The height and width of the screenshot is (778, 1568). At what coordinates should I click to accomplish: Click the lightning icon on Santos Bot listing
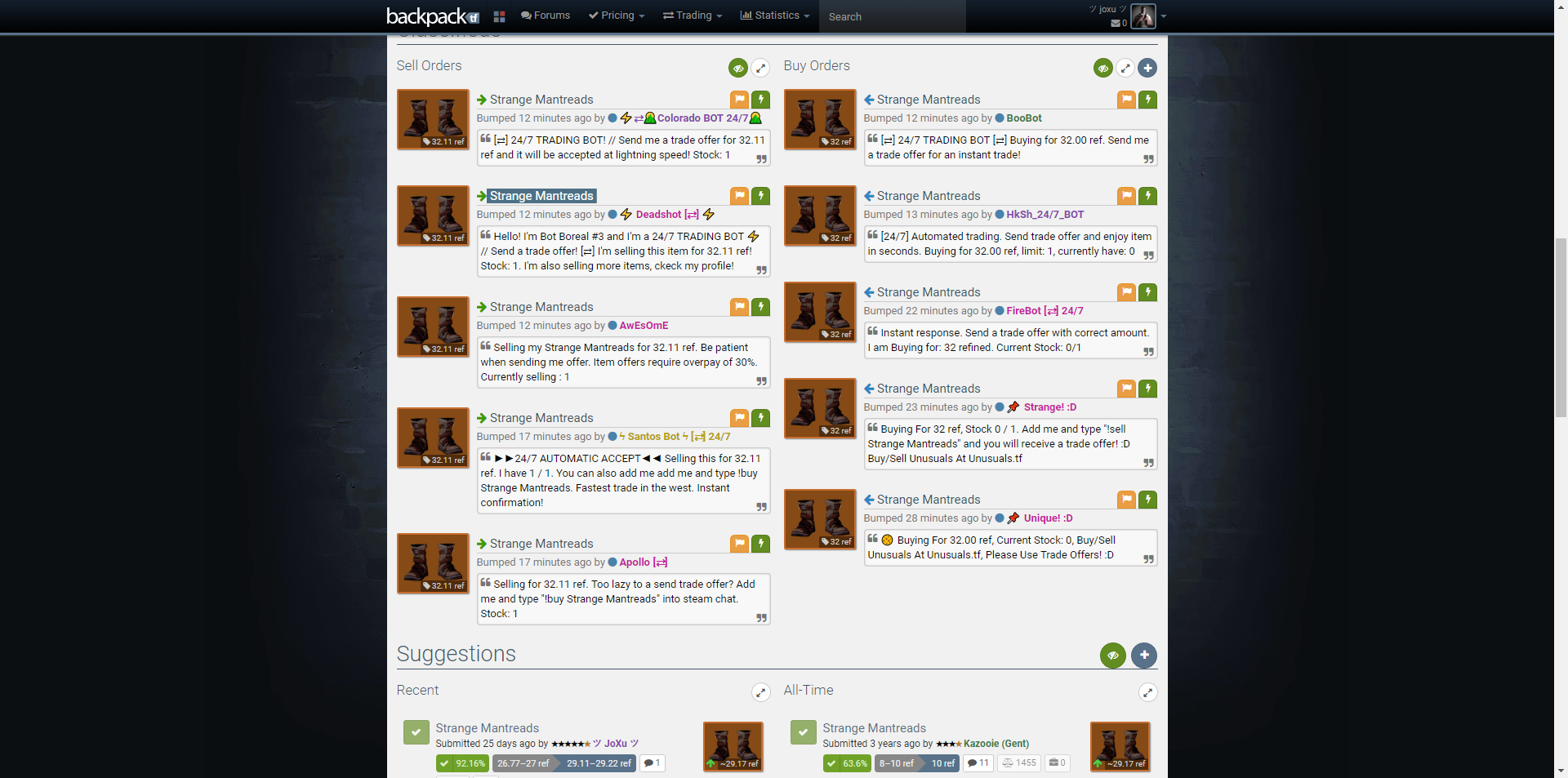(760, 418)
